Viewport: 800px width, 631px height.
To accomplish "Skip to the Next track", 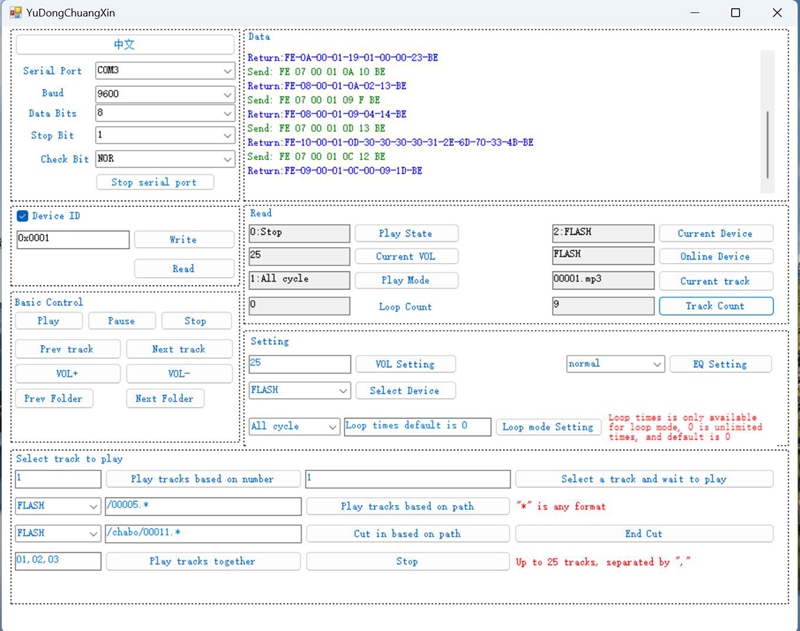I will [x=179, y=349].
